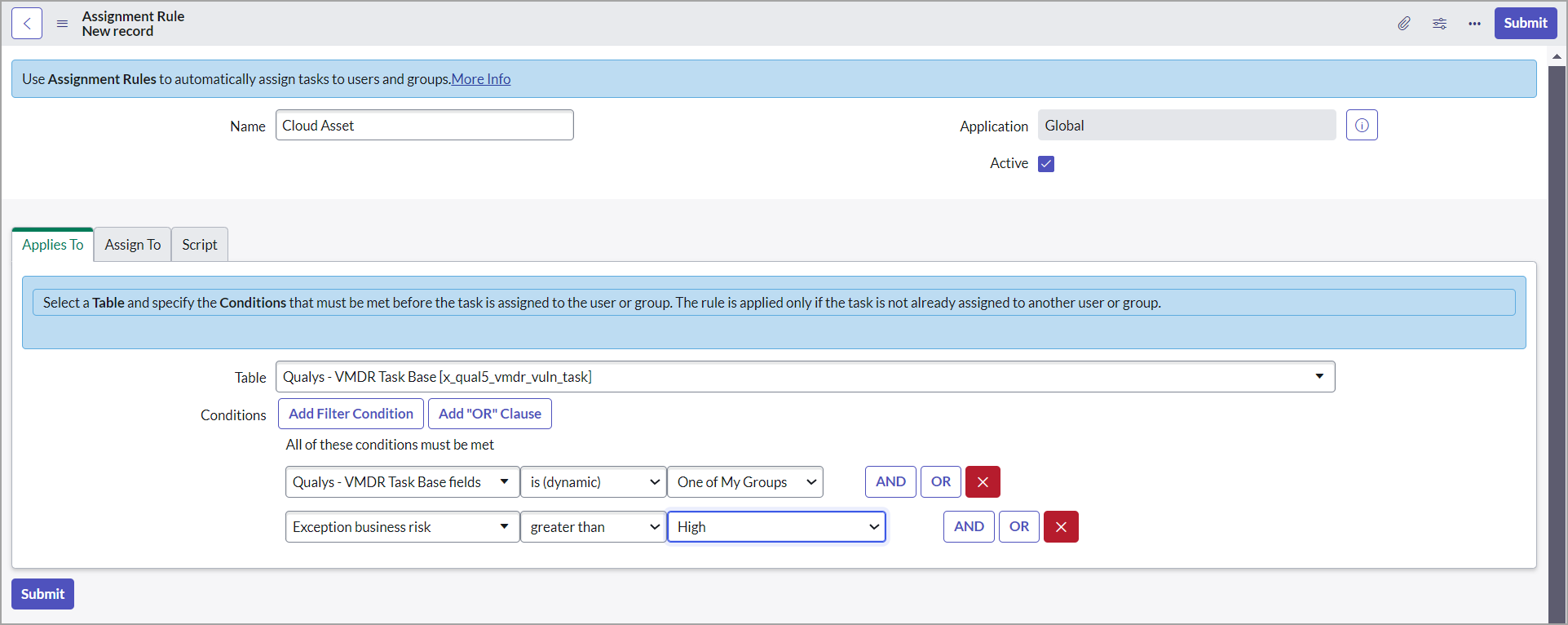Open the personalize form settings icon
This screenshot has width=1568, height=625.
pos(1439,24)
